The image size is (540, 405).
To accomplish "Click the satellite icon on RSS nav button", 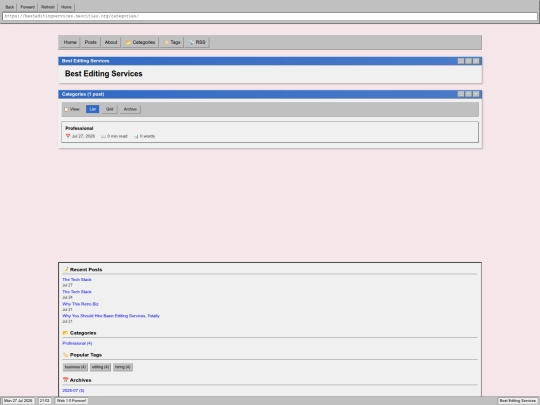I will (191, 42).
